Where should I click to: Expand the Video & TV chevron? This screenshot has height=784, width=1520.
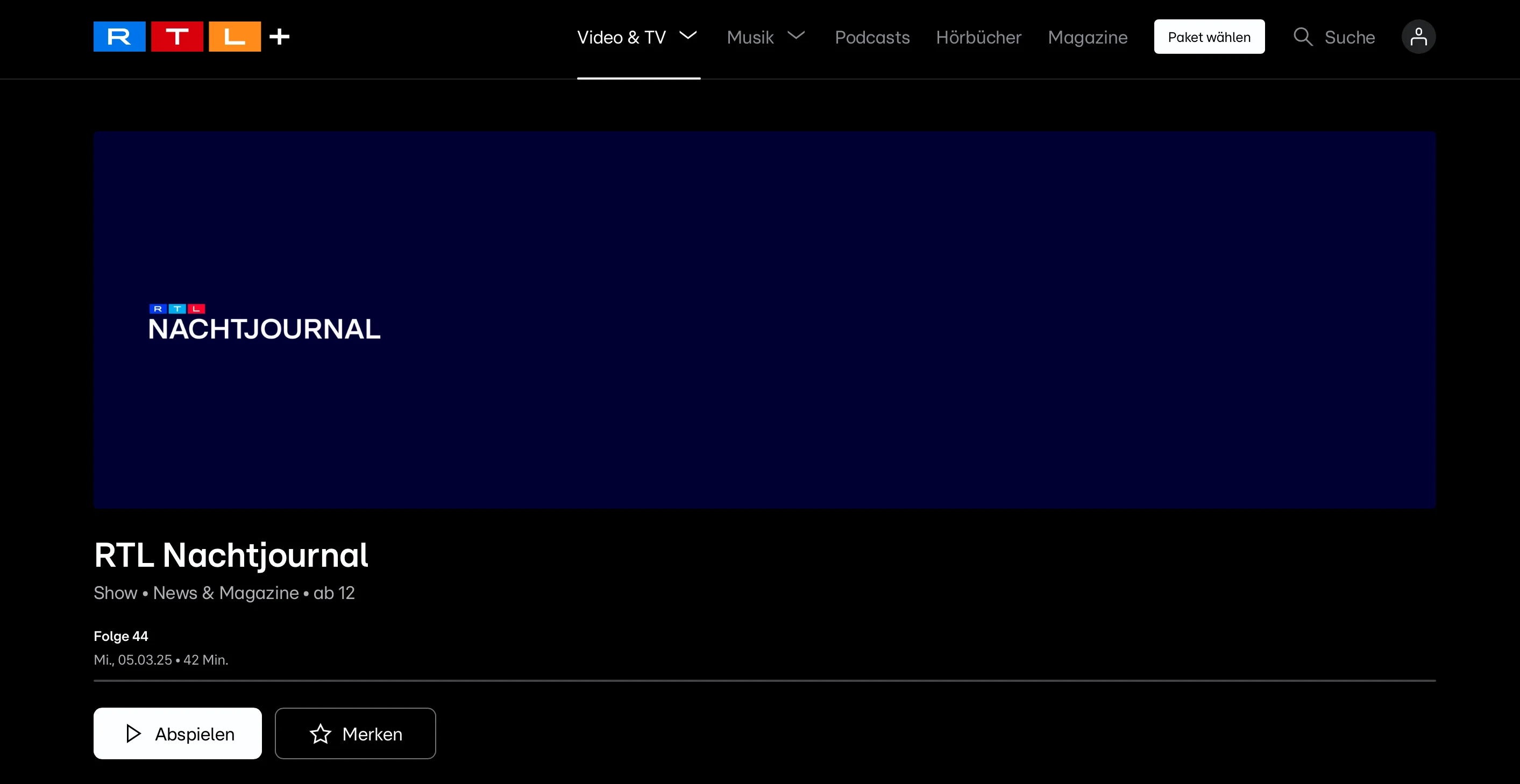pyautogui.click(x=688, y=35)
